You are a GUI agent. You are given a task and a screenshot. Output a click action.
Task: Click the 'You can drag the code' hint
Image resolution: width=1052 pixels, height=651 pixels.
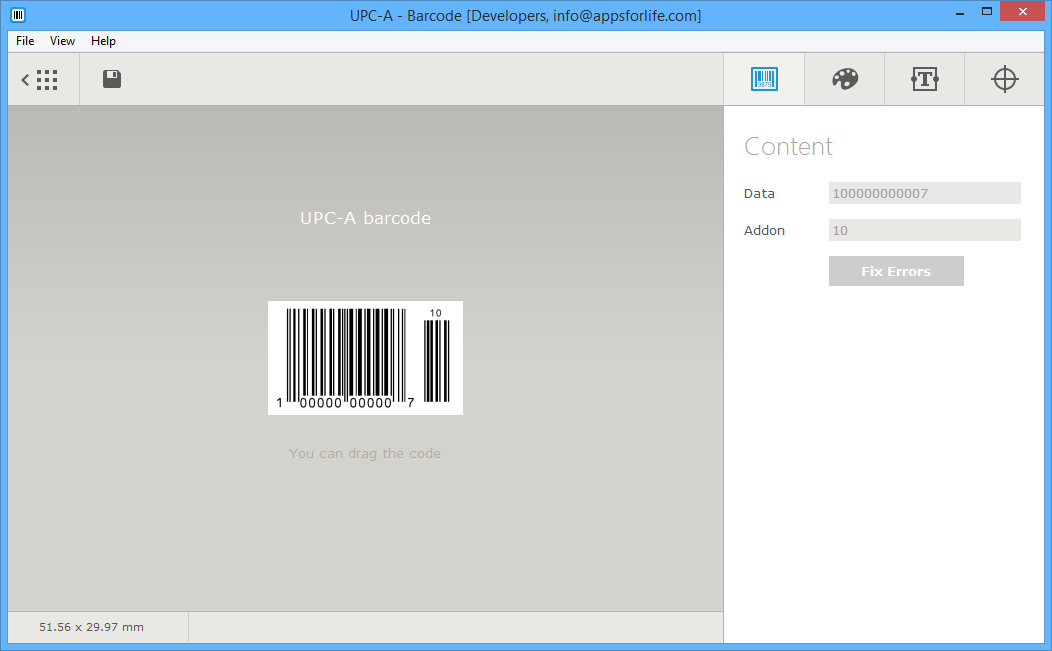click(365, 453)
